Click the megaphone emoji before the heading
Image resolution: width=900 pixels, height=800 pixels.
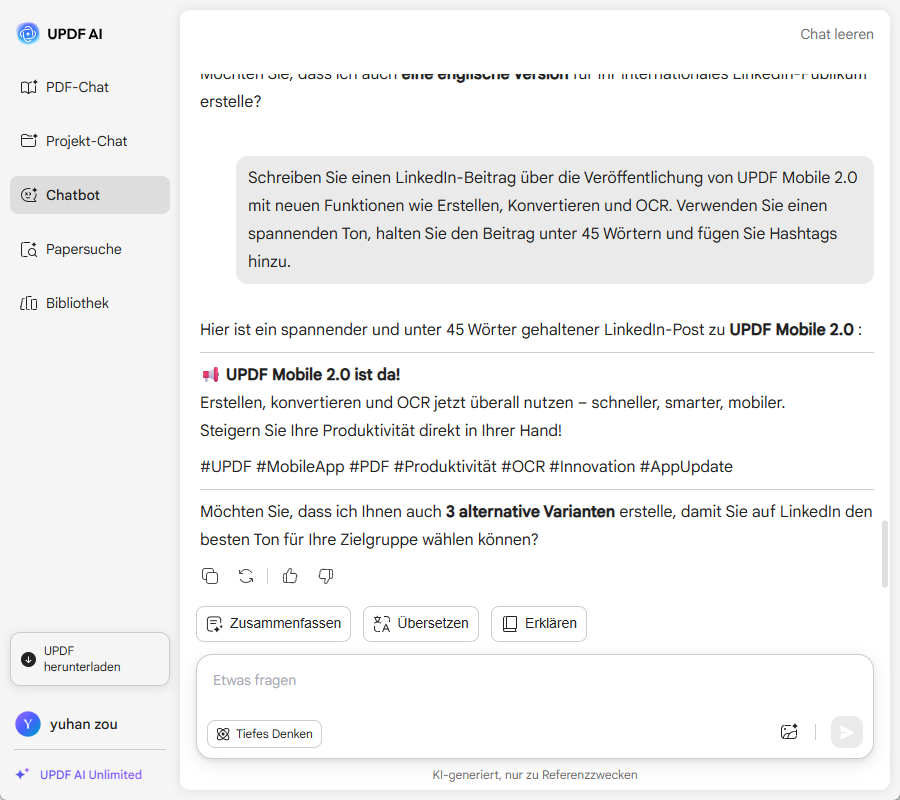click(x=211, y=375)
